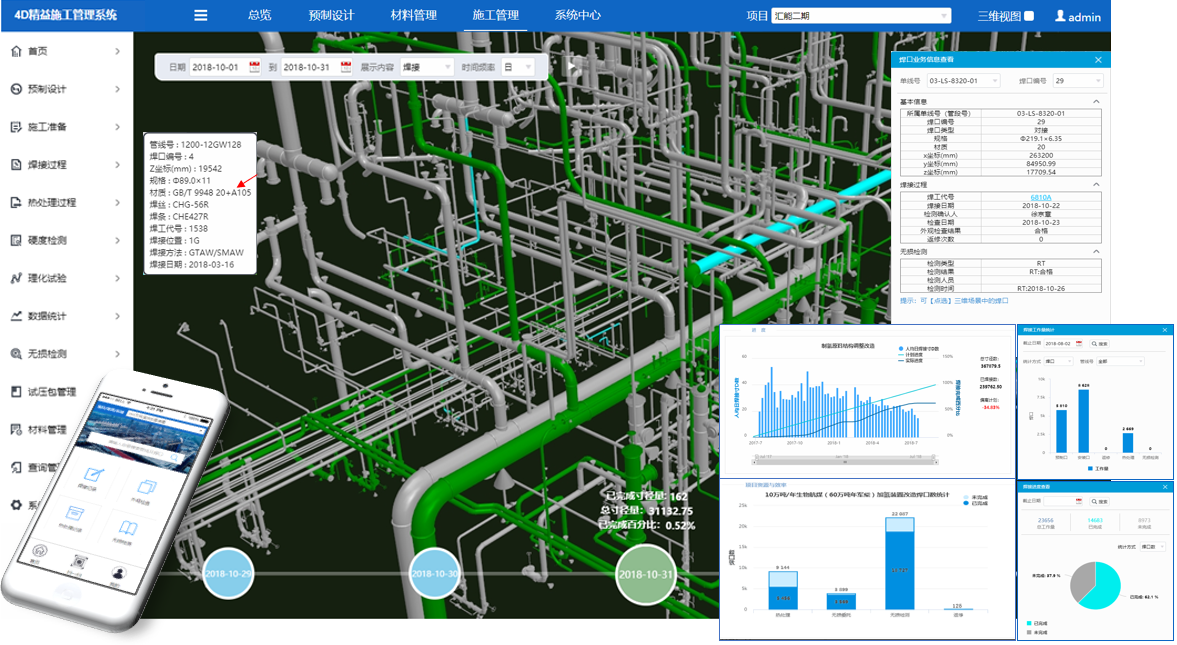The height and width of the screenshot is (645, 1177).
Task: Click the 6810A welder code link
Action: coord(1040,197)
